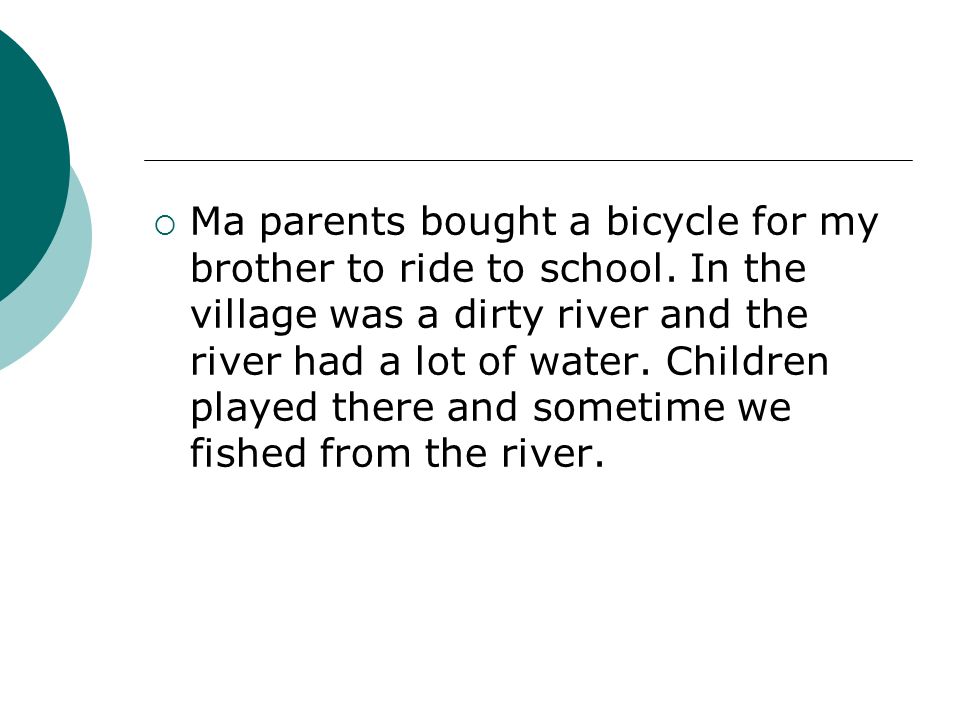
Task: Click the word "Children" in fourth line
Action: (x=747, y=360)
